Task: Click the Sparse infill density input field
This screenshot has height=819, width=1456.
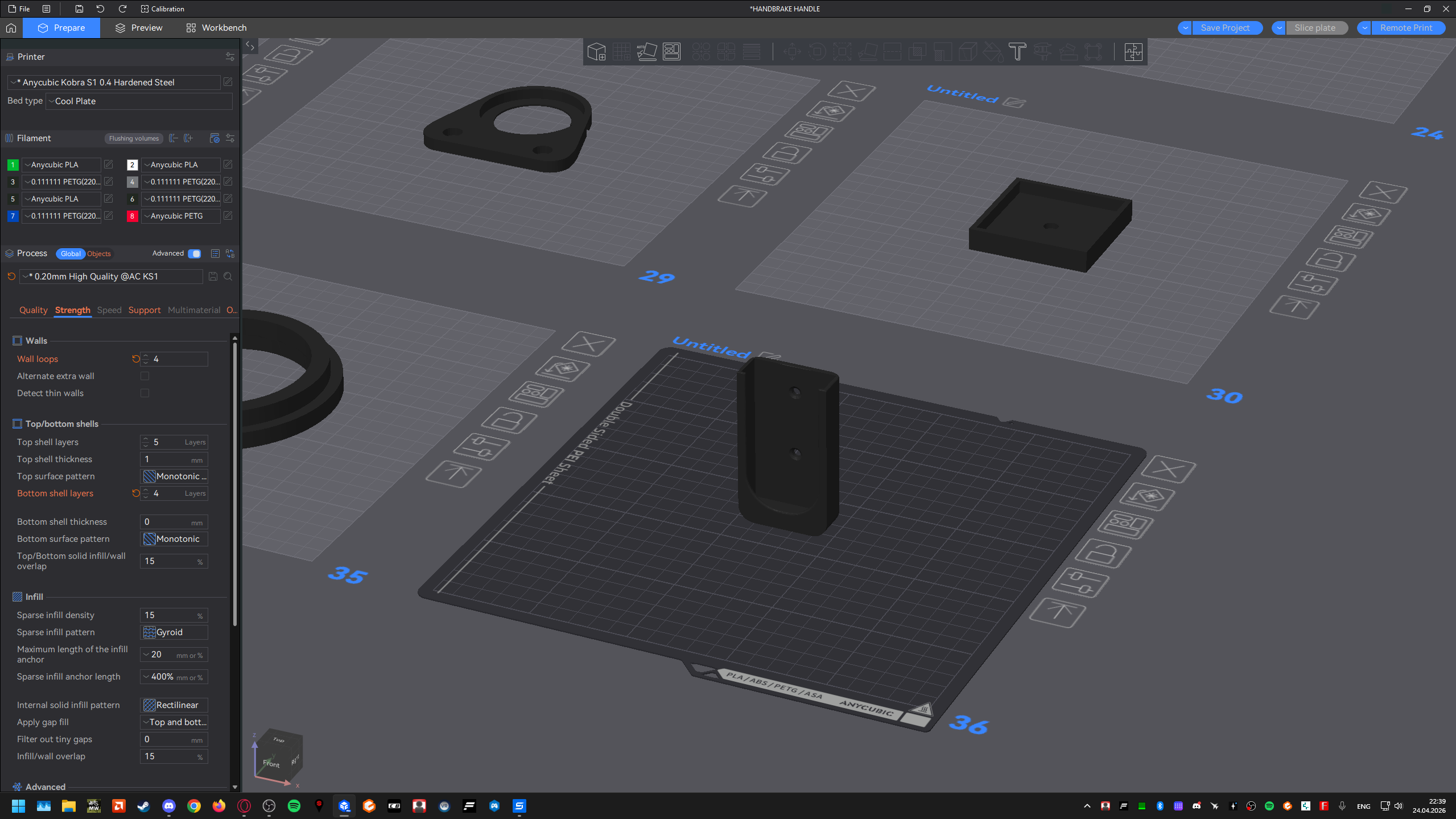Action: [x=174, y=615]
